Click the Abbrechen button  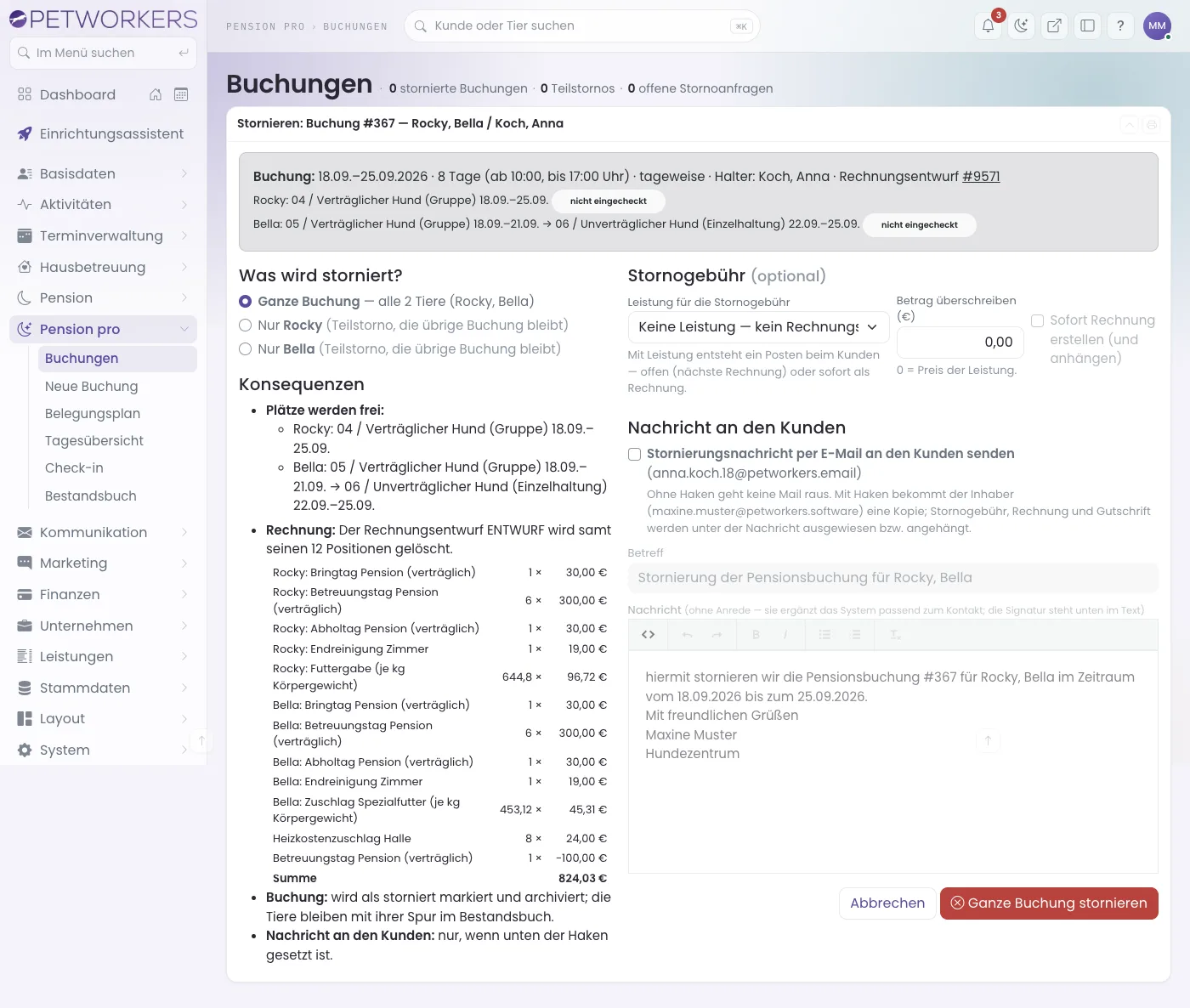coord(887,903)
